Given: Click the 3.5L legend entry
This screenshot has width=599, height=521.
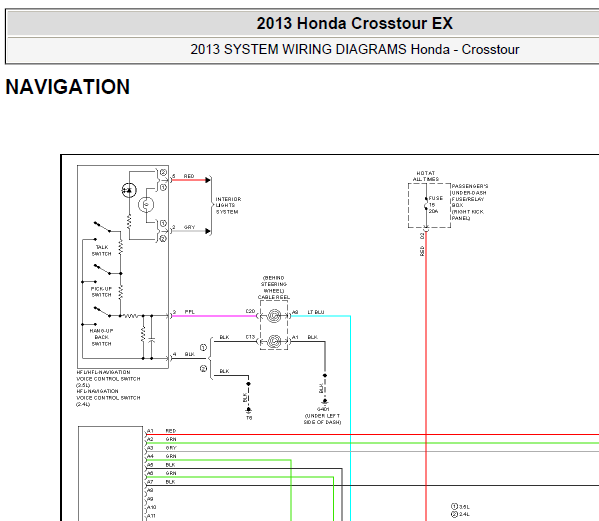Looking at the screenshot, I should pos(460,506).
